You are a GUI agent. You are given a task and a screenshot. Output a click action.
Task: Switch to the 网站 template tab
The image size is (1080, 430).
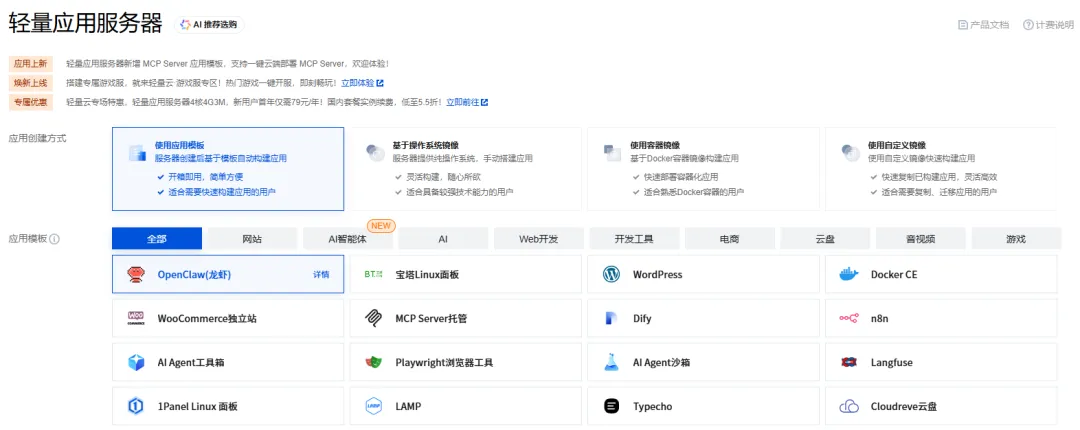click(x=252, y=238)
